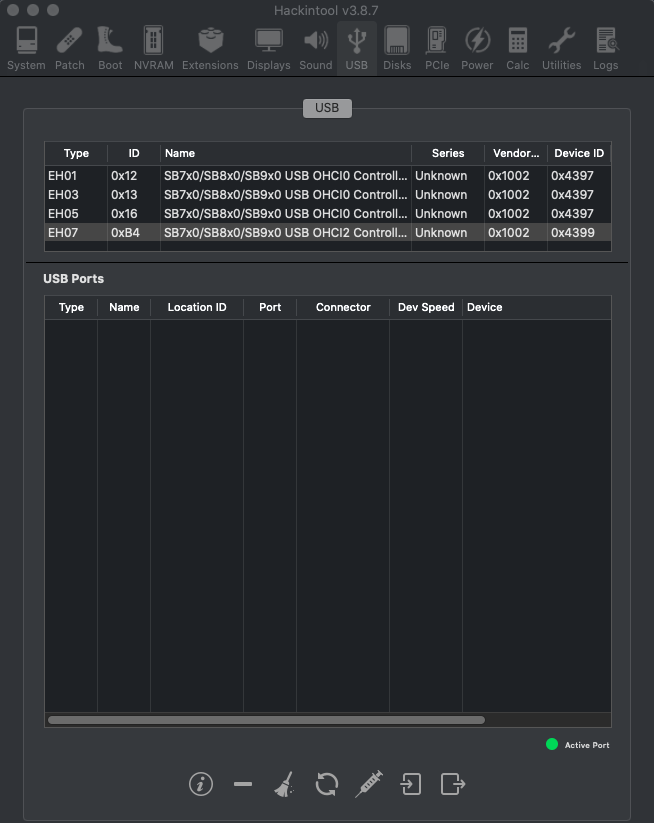View the Logs section
This screenshot has height=823, width=654.
click(605, 48)
